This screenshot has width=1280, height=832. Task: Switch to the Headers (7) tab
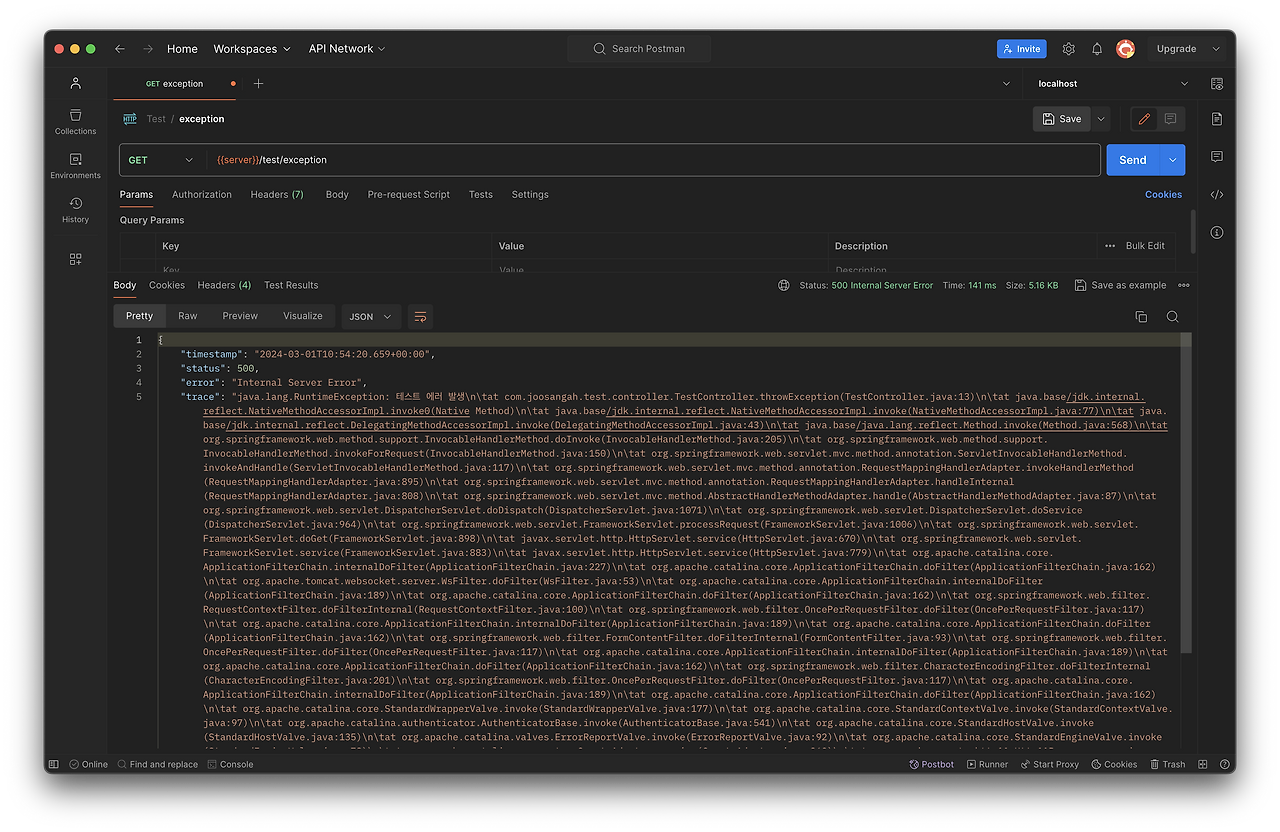coord(276,194)
